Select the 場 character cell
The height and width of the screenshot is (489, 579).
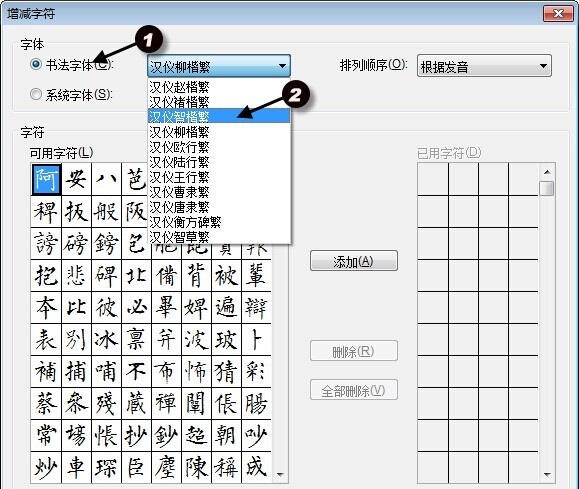coord(76,435)
